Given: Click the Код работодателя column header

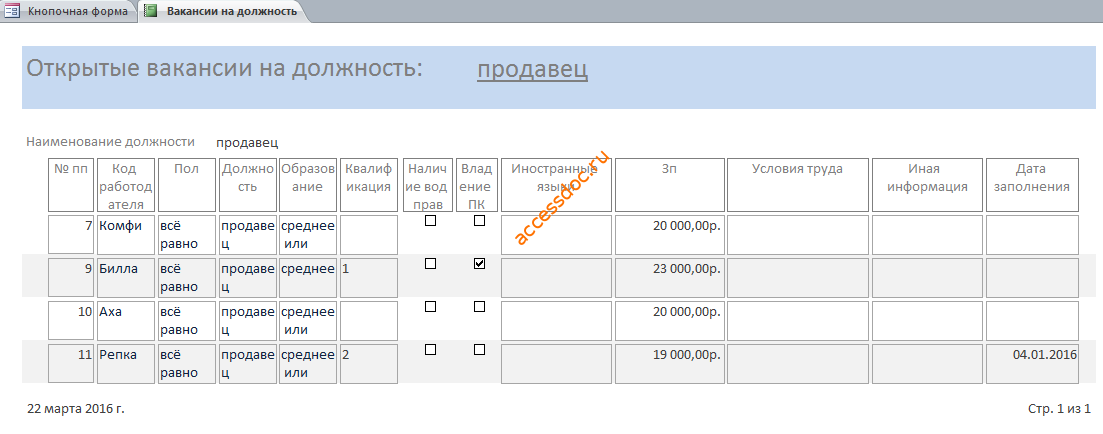Looking at the screenshot, I should 126,185.
